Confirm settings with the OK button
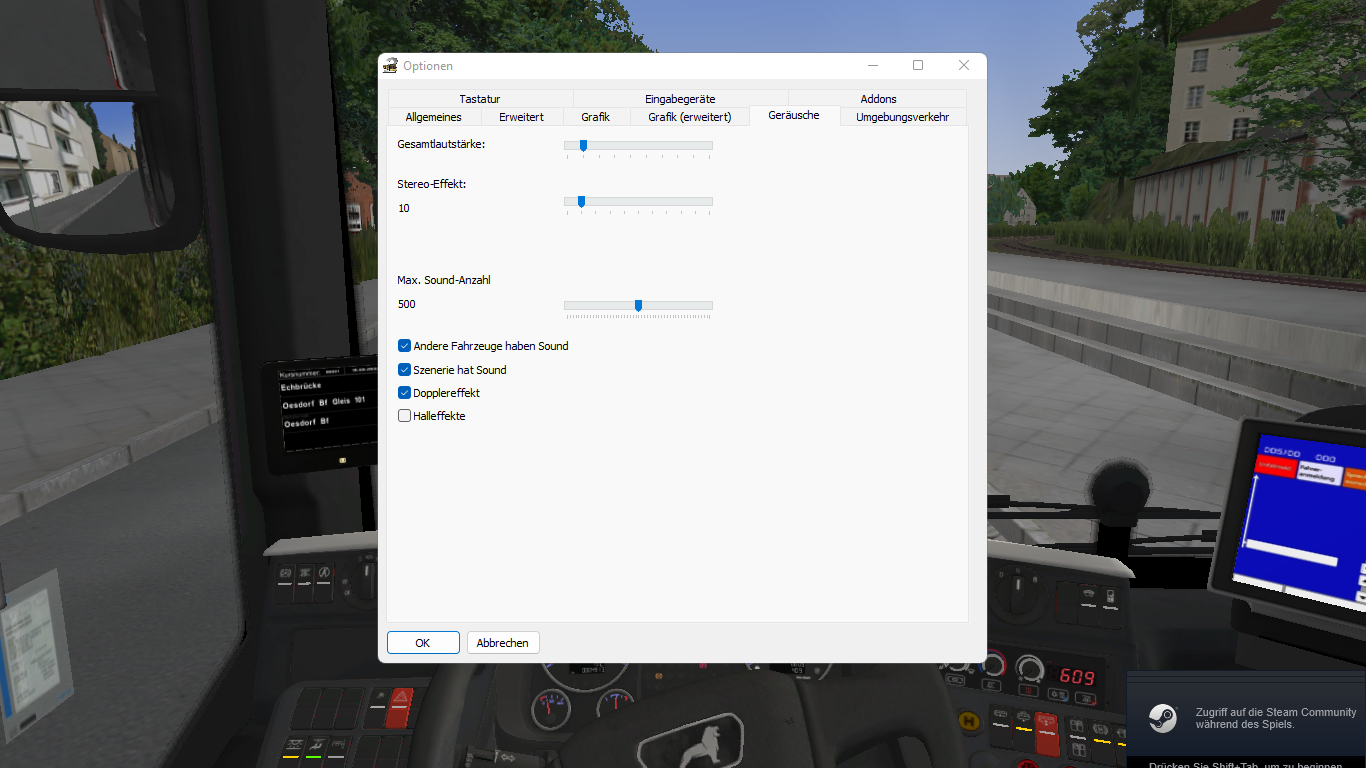Viewport: 1366px width, 768px height. tap(423, 643)
